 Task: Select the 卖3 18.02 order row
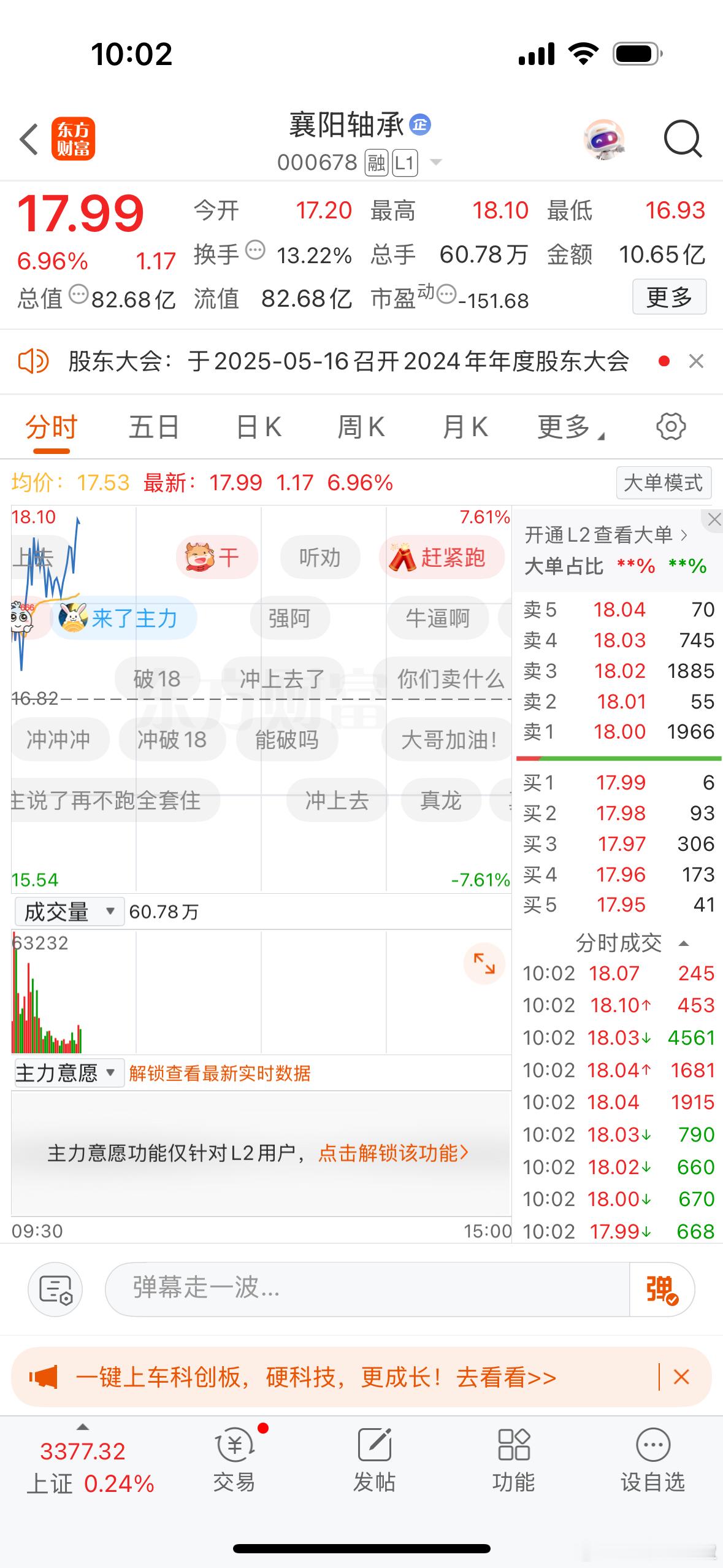tap(618, 671)
